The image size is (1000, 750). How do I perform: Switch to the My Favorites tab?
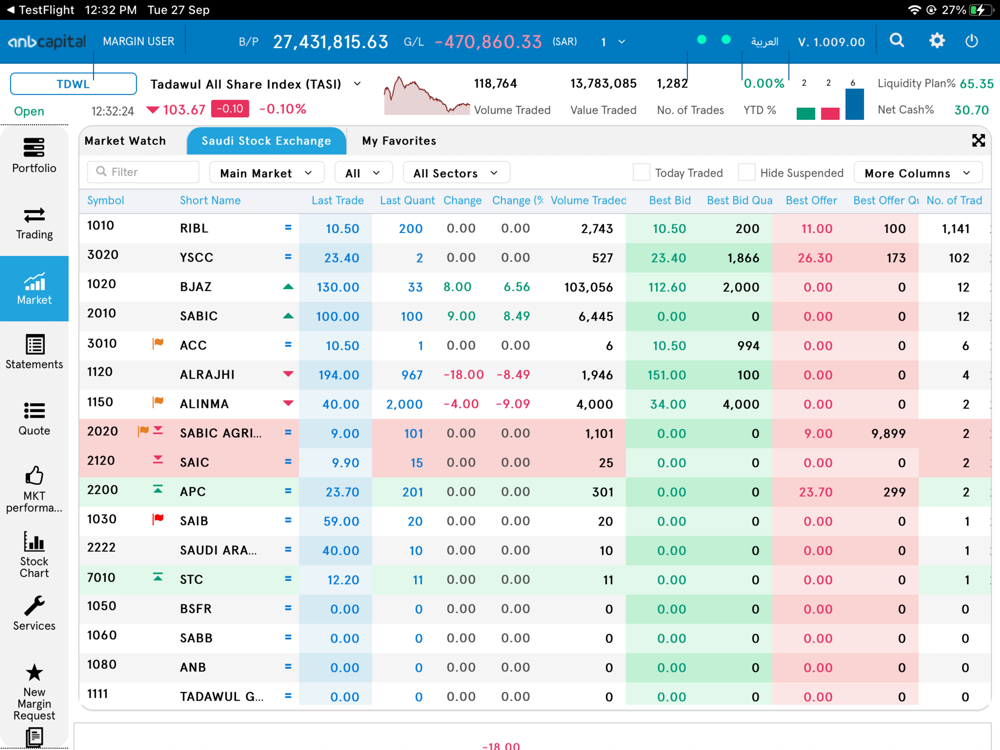coord(399,140)
